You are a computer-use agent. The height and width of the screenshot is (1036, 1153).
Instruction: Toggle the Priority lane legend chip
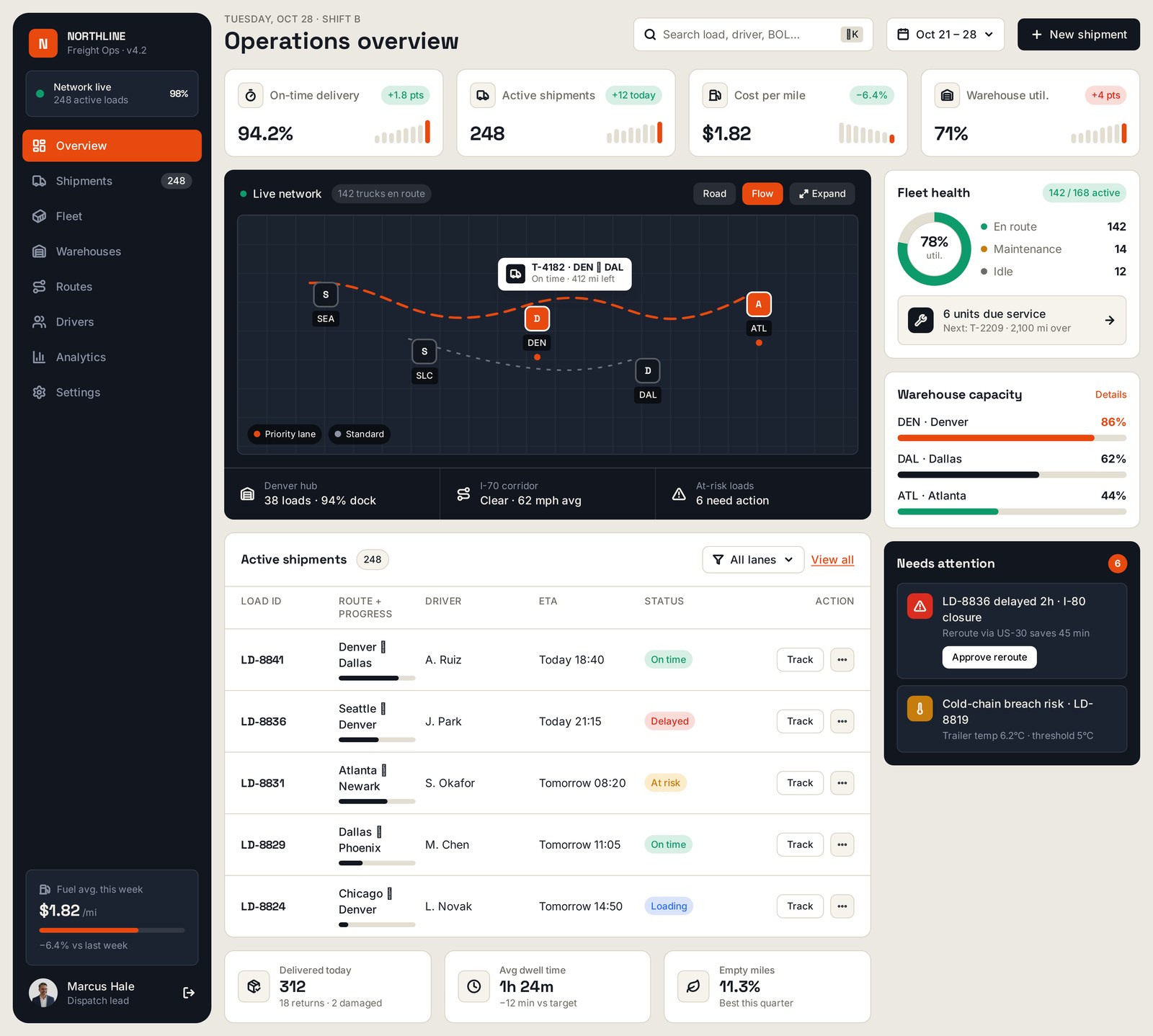(285, 434)
